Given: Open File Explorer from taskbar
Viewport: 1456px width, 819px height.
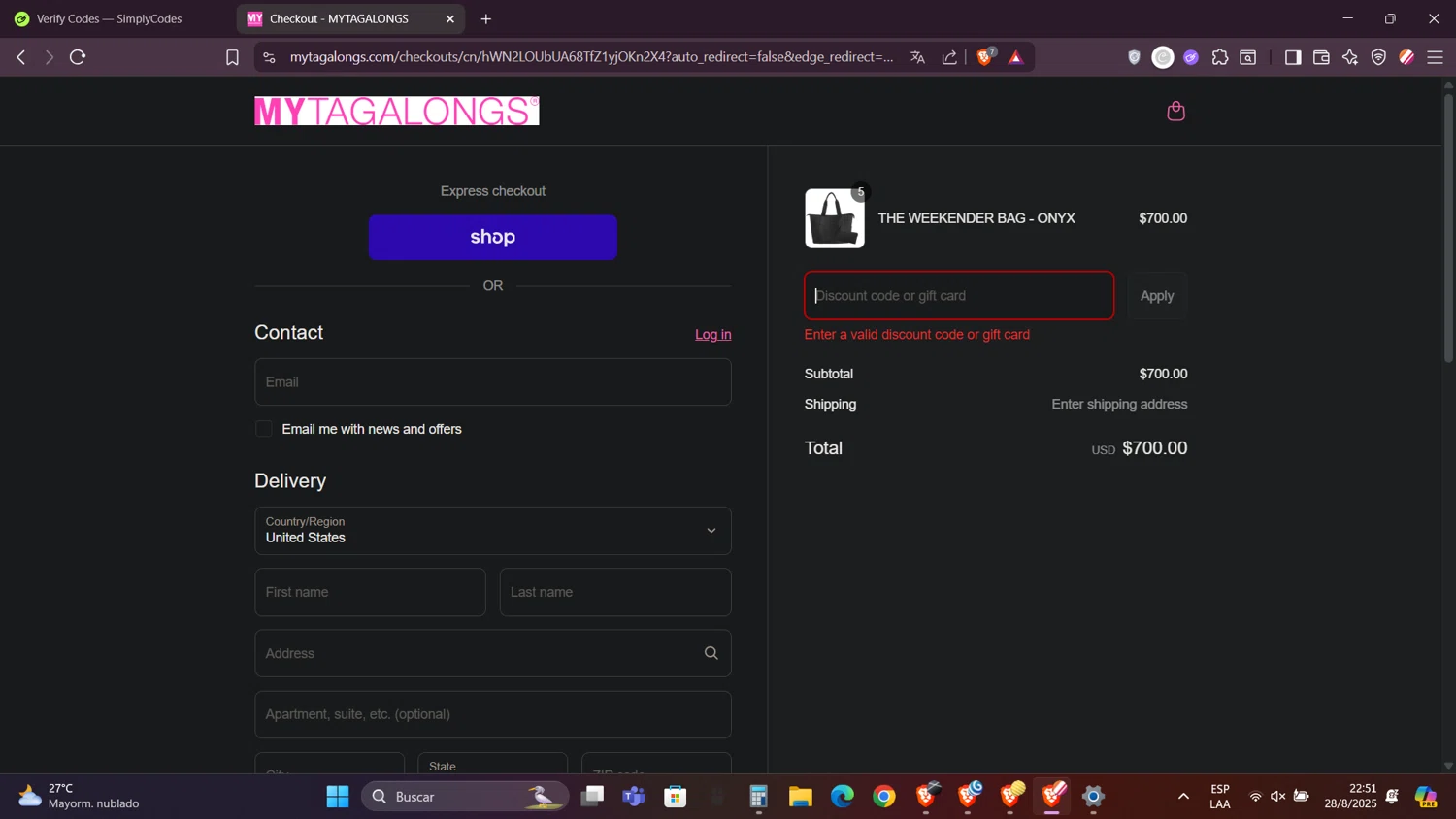Looking at the screenshot, I should click(800, 797).
